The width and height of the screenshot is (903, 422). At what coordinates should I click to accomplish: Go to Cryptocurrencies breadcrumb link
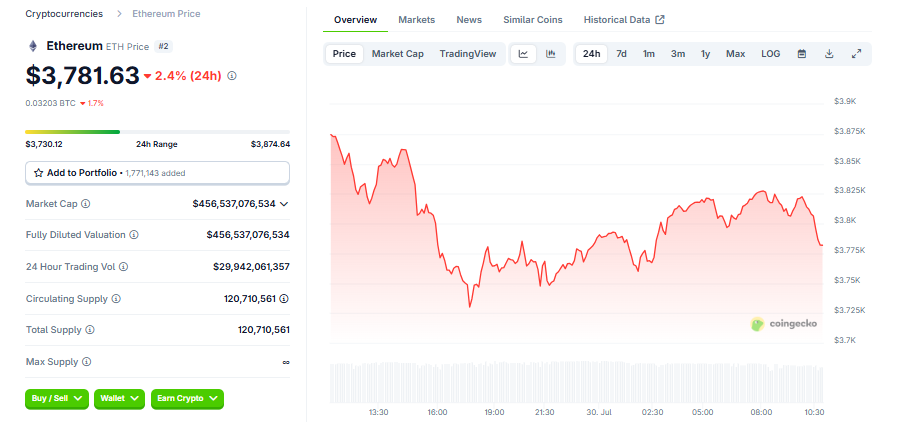(64, 14)
